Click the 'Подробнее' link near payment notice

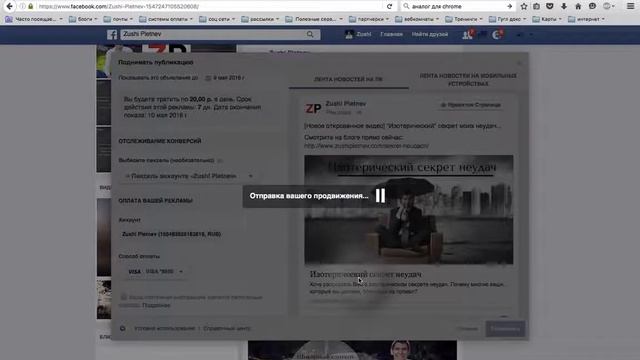click(156, 305)
